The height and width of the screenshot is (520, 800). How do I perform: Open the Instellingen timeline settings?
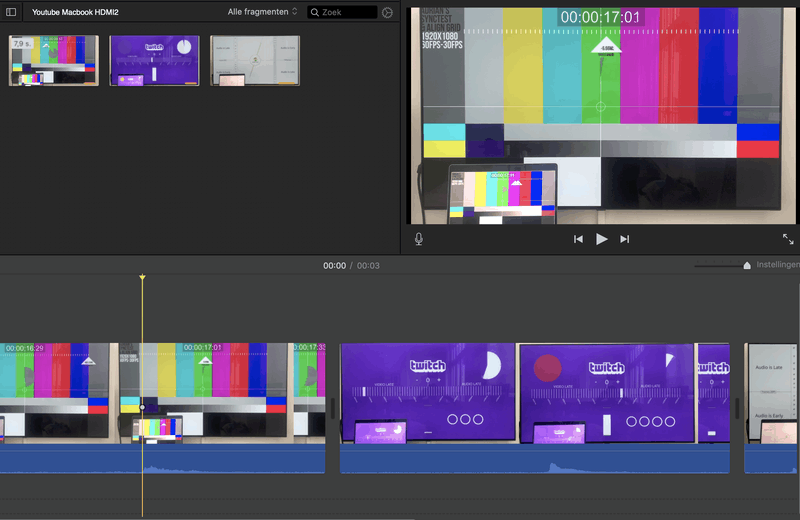778,264
